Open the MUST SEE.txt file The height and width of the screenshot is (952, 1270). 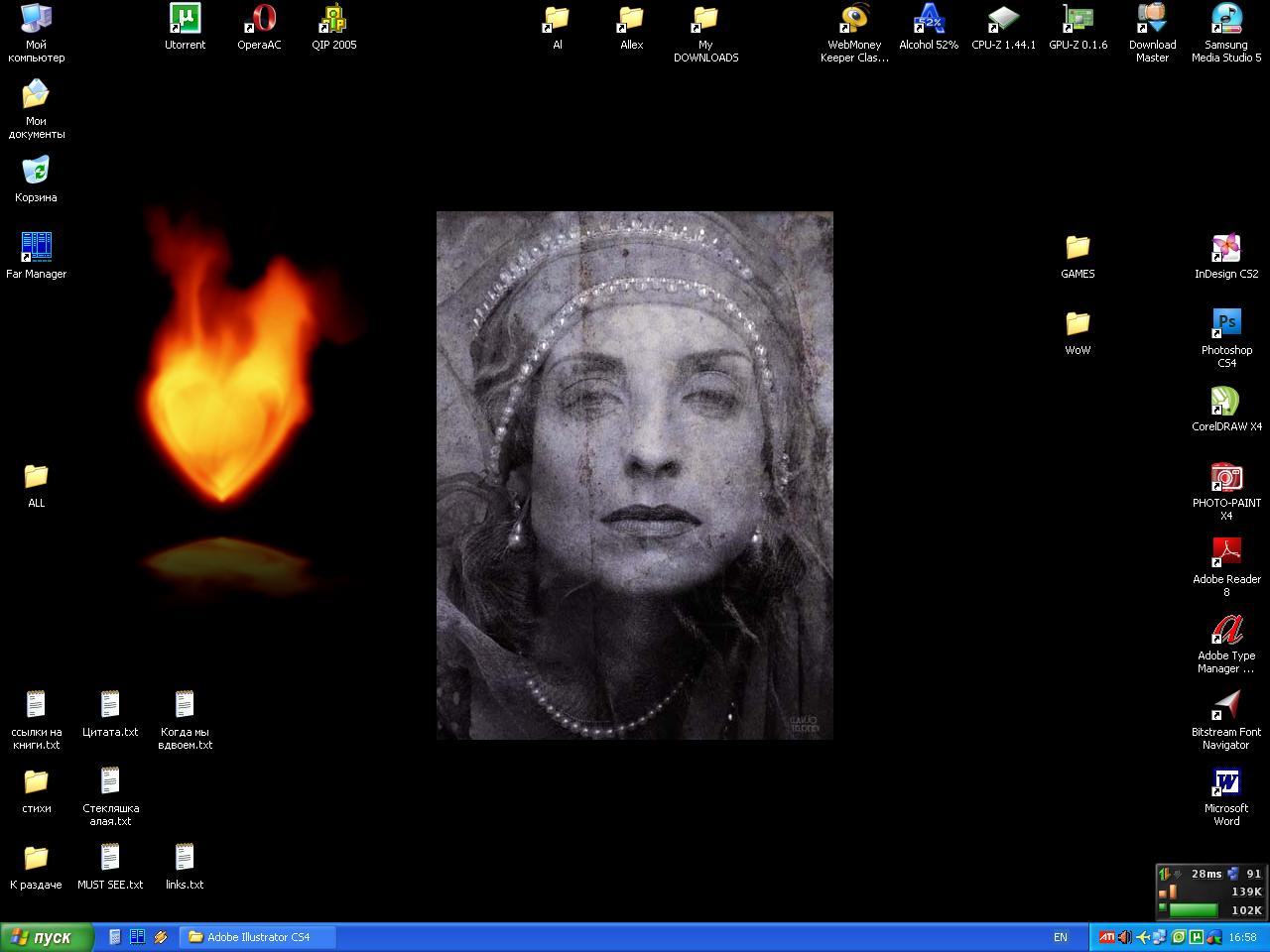(109, 859)
